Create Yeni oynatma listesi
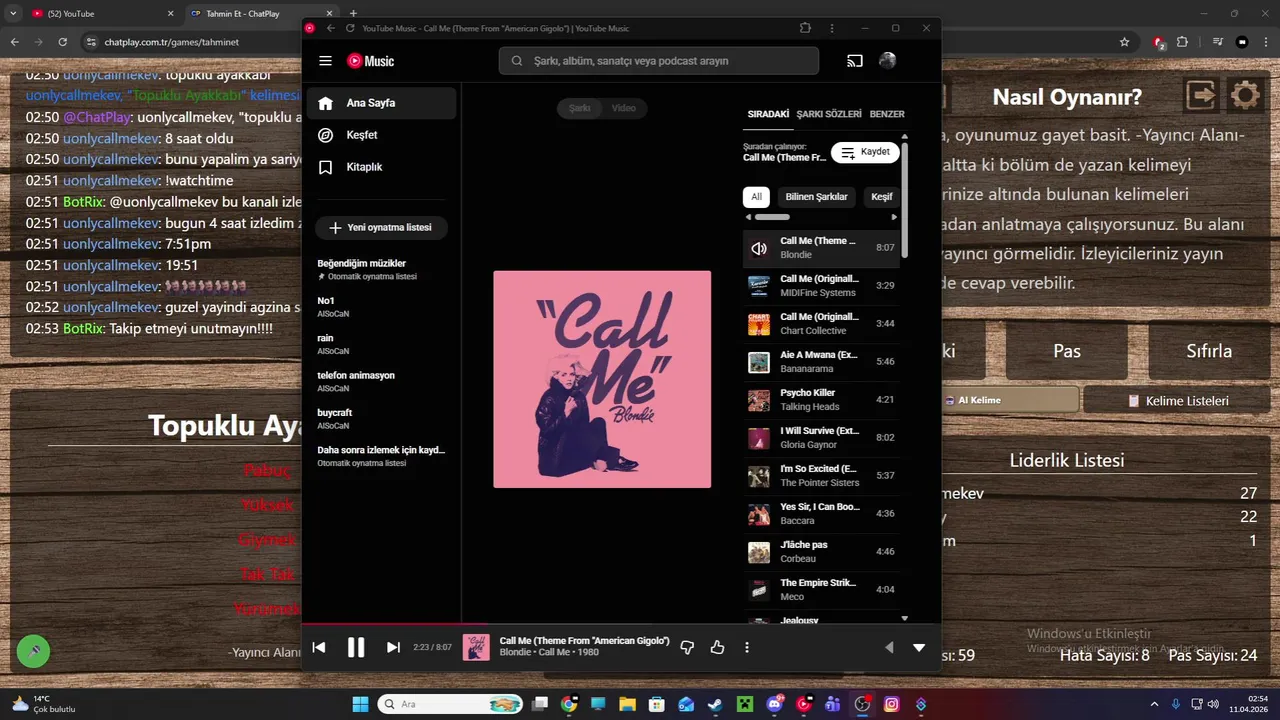The image size is (1280, 720). [381, 228]
